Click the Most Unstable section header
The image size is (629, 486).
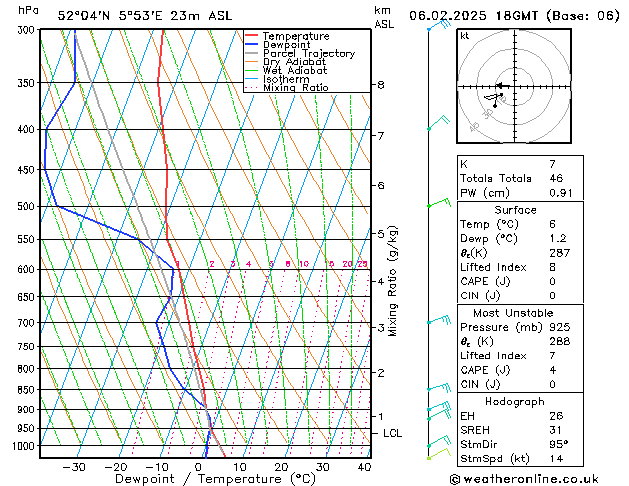[513, 313]
